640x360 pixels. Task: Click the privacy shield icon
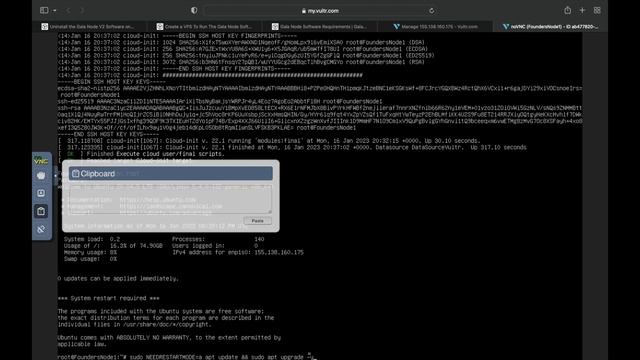(x=194, y=10)
